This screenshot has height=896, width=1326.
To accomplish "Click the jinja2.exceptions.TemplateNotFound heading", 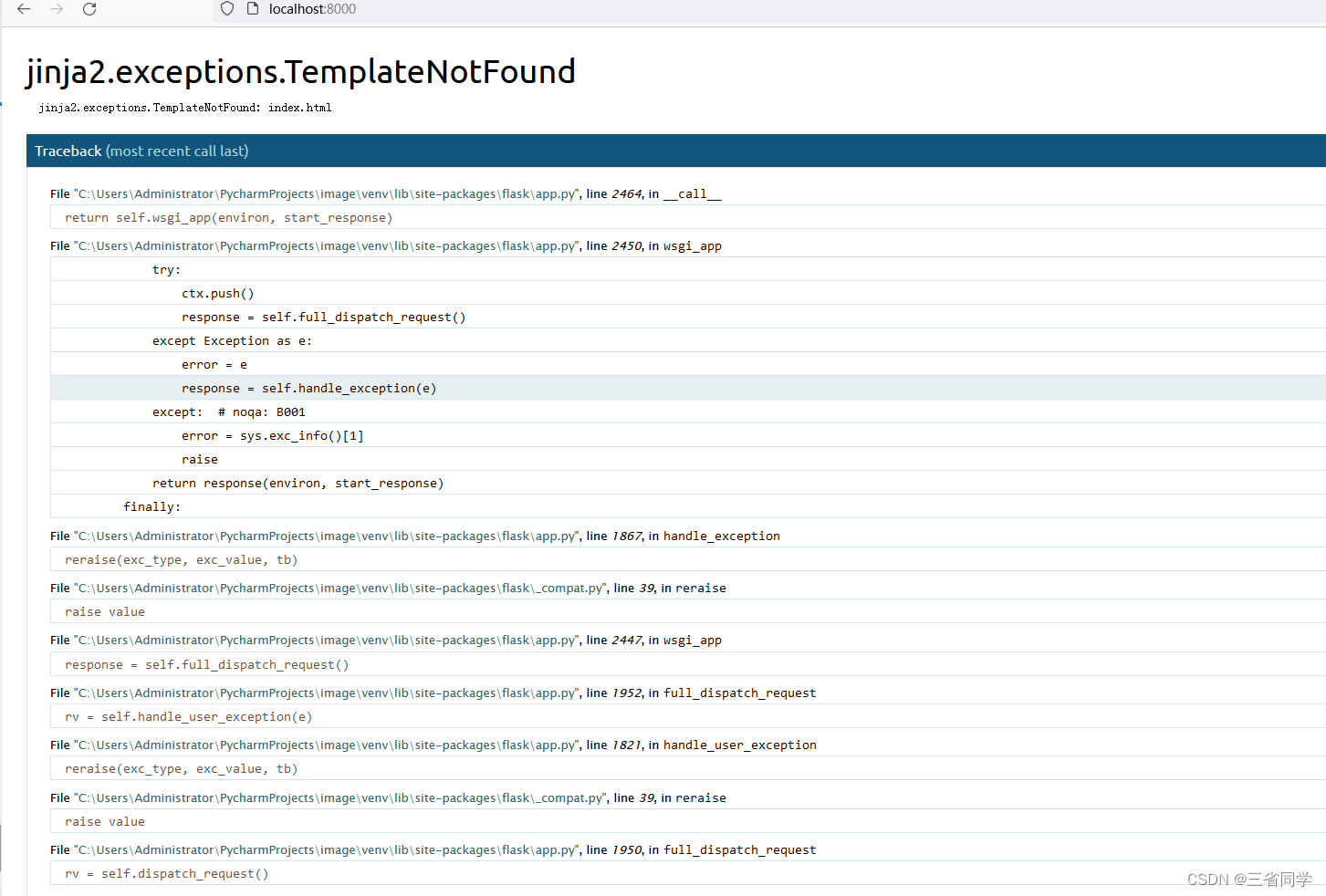I will pyautogui.click(x=300, y=72).
